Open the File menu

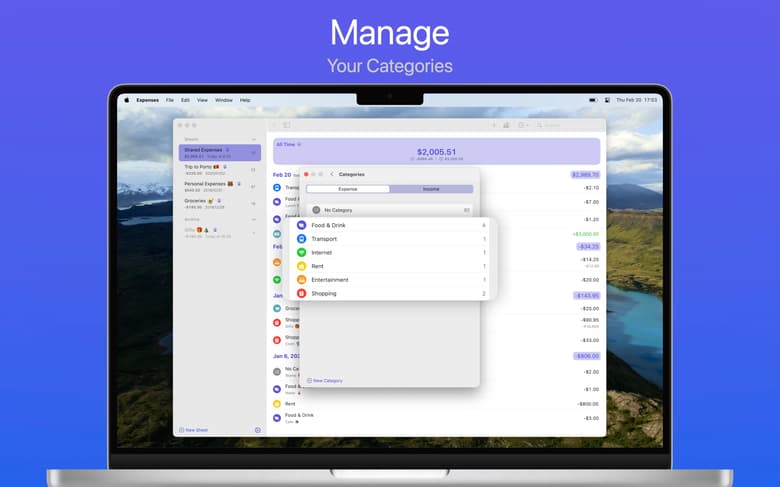(170, 100)
